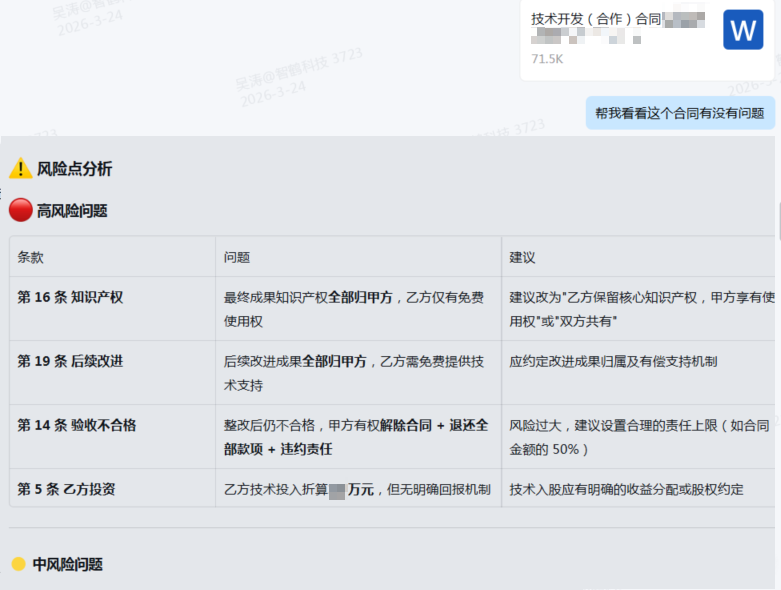Select the 第 16 条 知识产权 row cell
The image size is (781, 590).
tap(70, 297)
